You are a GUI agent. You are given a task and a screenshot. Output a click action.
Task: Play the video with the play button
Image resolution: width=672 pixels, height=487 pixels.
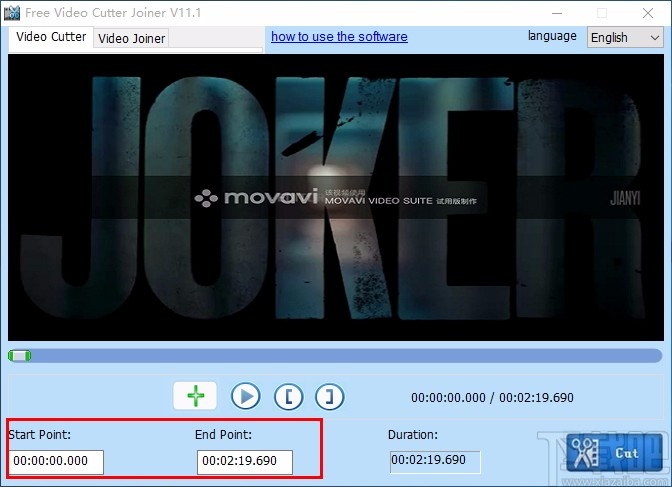pyautogui.click(x=246, y=397)
